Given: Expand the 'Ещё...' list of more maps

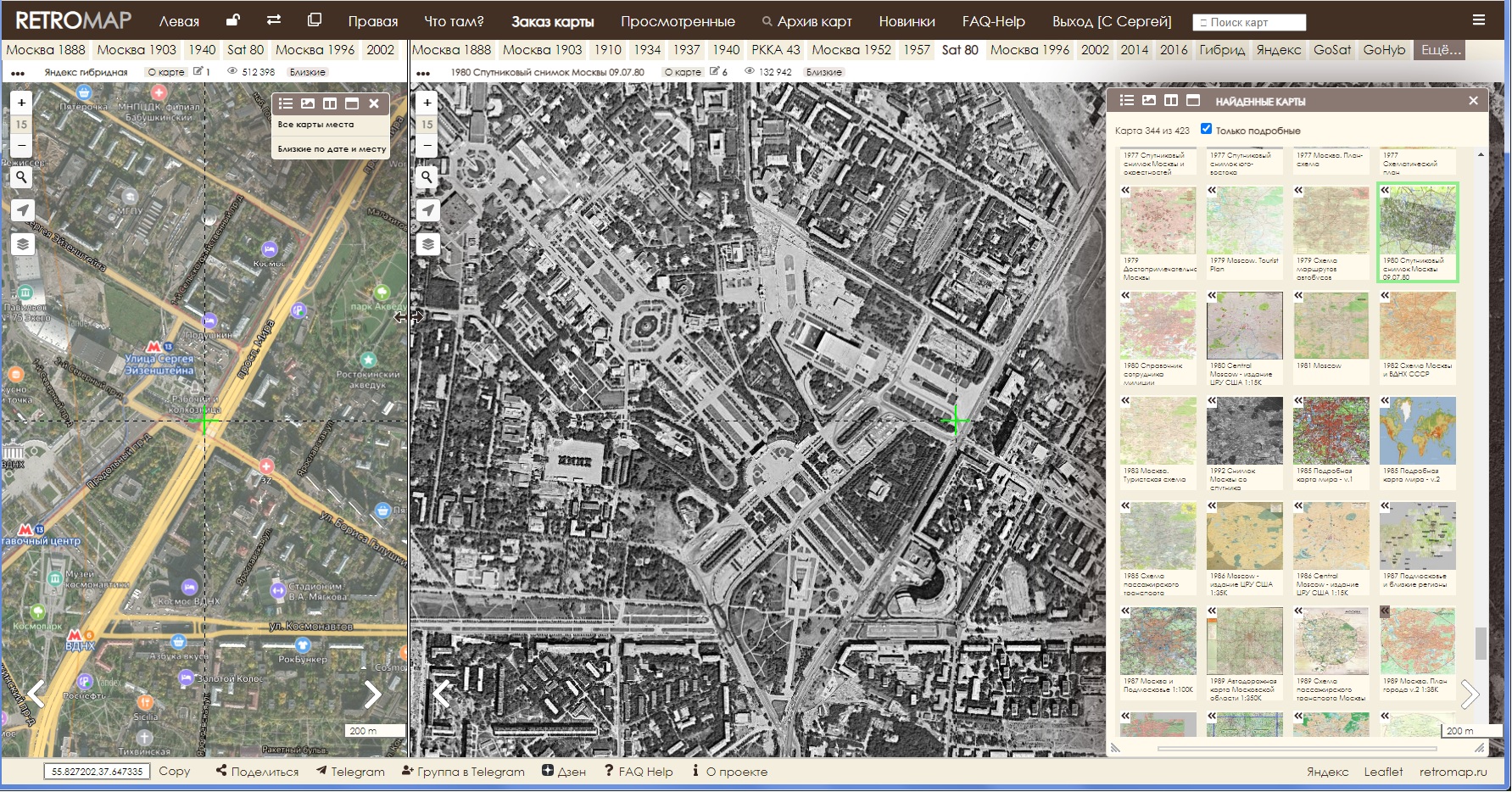Looking at the screenshot, I should click(1441, 50).
